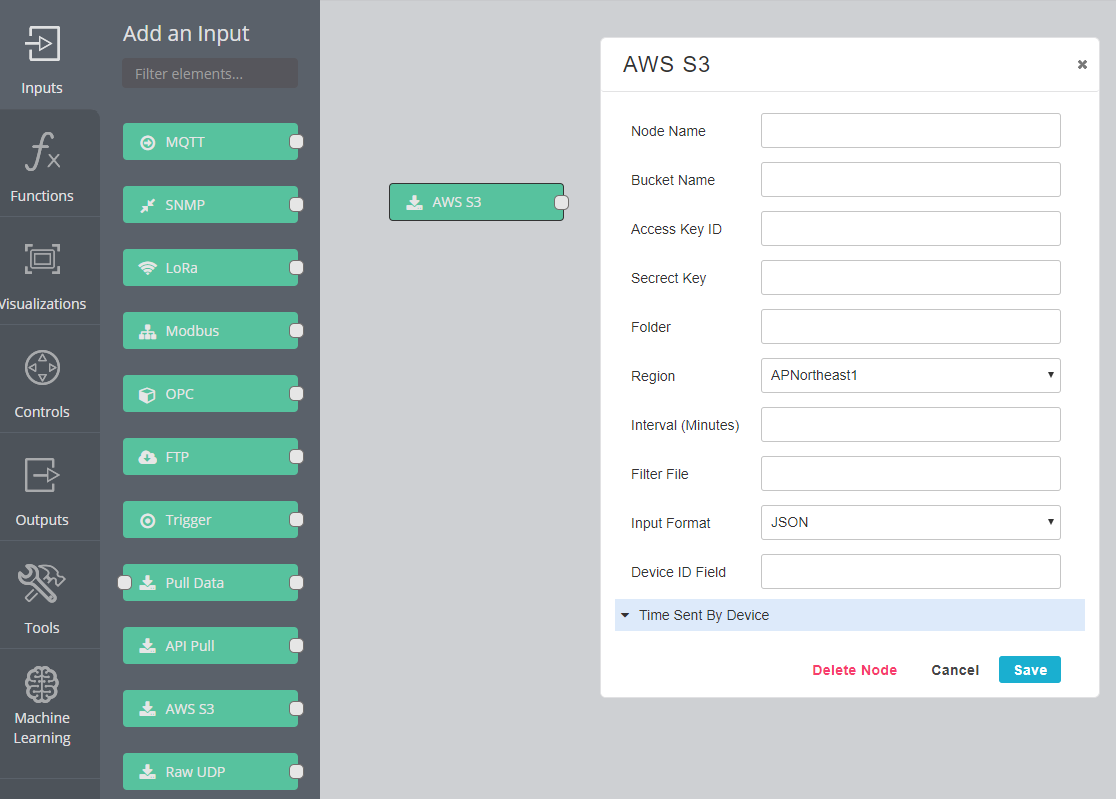Click the Modbus network icon
Image resolution: width=1116 pixels, height=799 pixels.
pyautogui.click(x=147, y=332)
